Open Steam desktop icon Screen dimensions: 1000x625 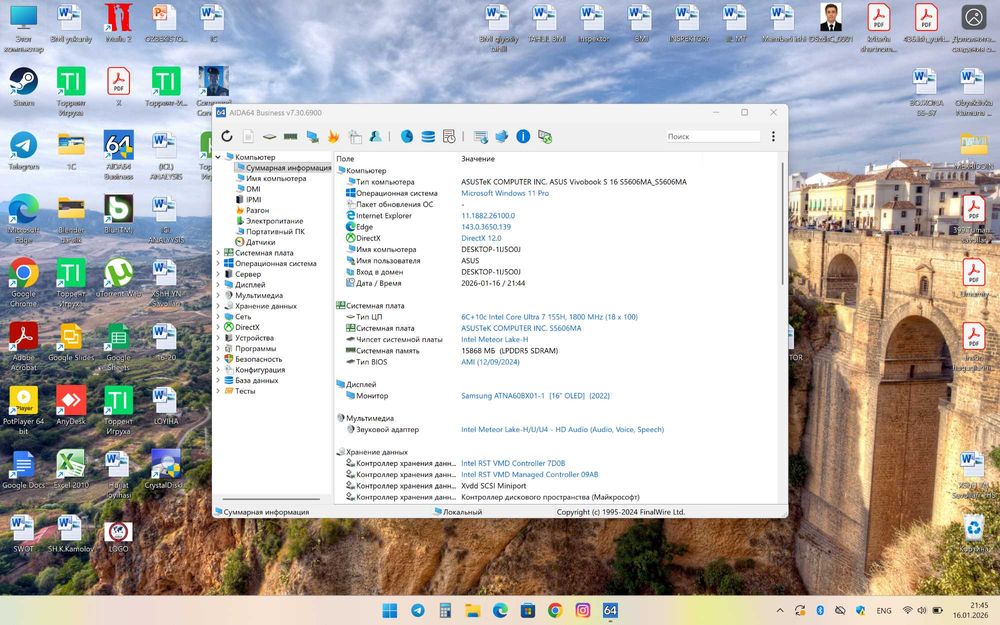pyautogui.click(x=24, y=87)
